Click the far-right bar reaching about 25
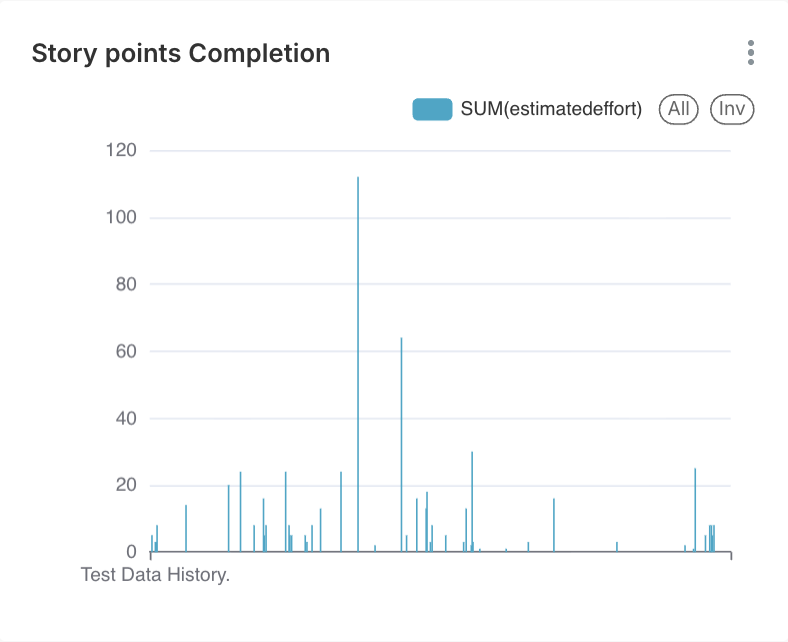 click(695, 509)
